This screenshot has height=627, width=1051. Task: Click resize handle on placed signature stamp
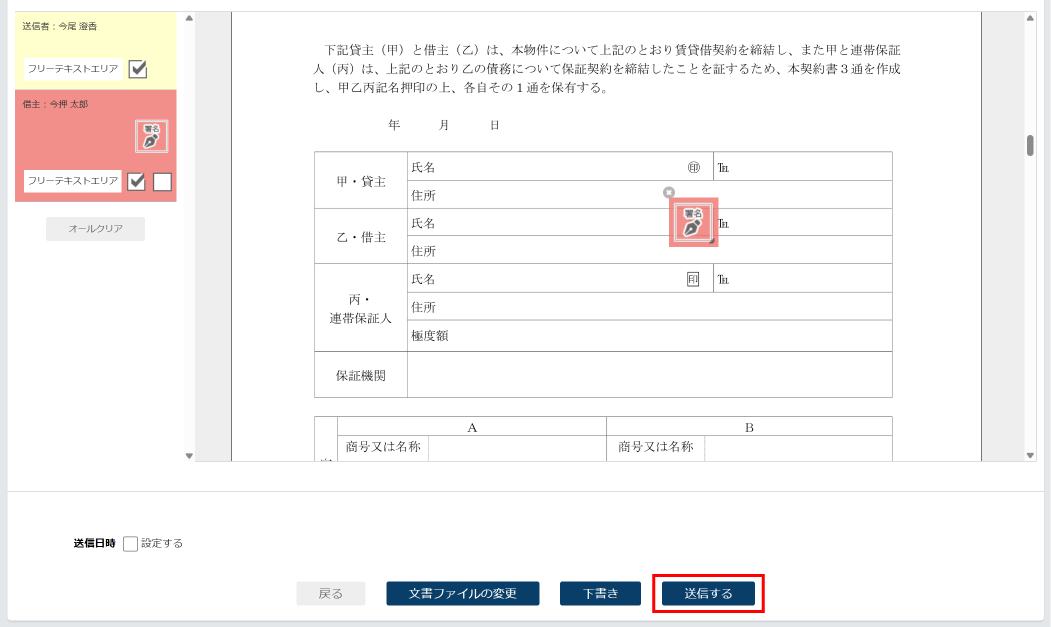713,241
